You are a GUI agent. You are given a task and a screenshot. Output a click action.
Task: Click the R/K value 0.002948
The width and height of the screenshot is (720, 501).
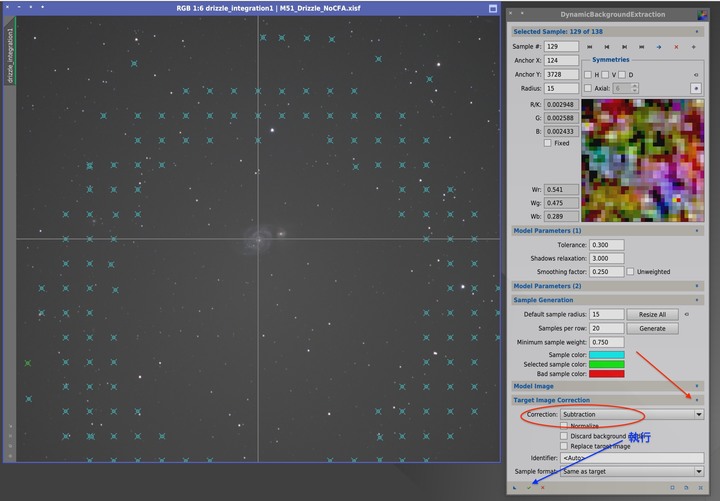pyautogui.click(x=561, y=105)
